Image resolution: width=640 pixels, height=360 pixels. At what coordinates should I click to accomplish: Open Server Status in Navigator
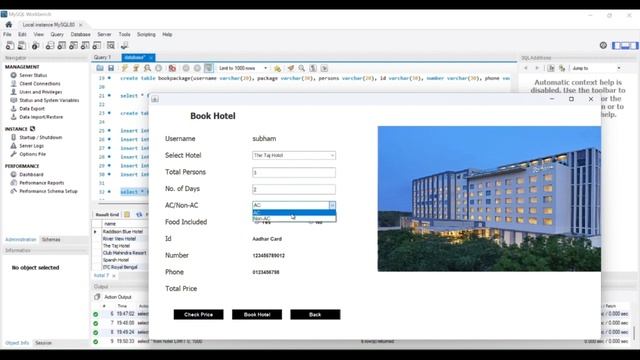coord(33,75)
